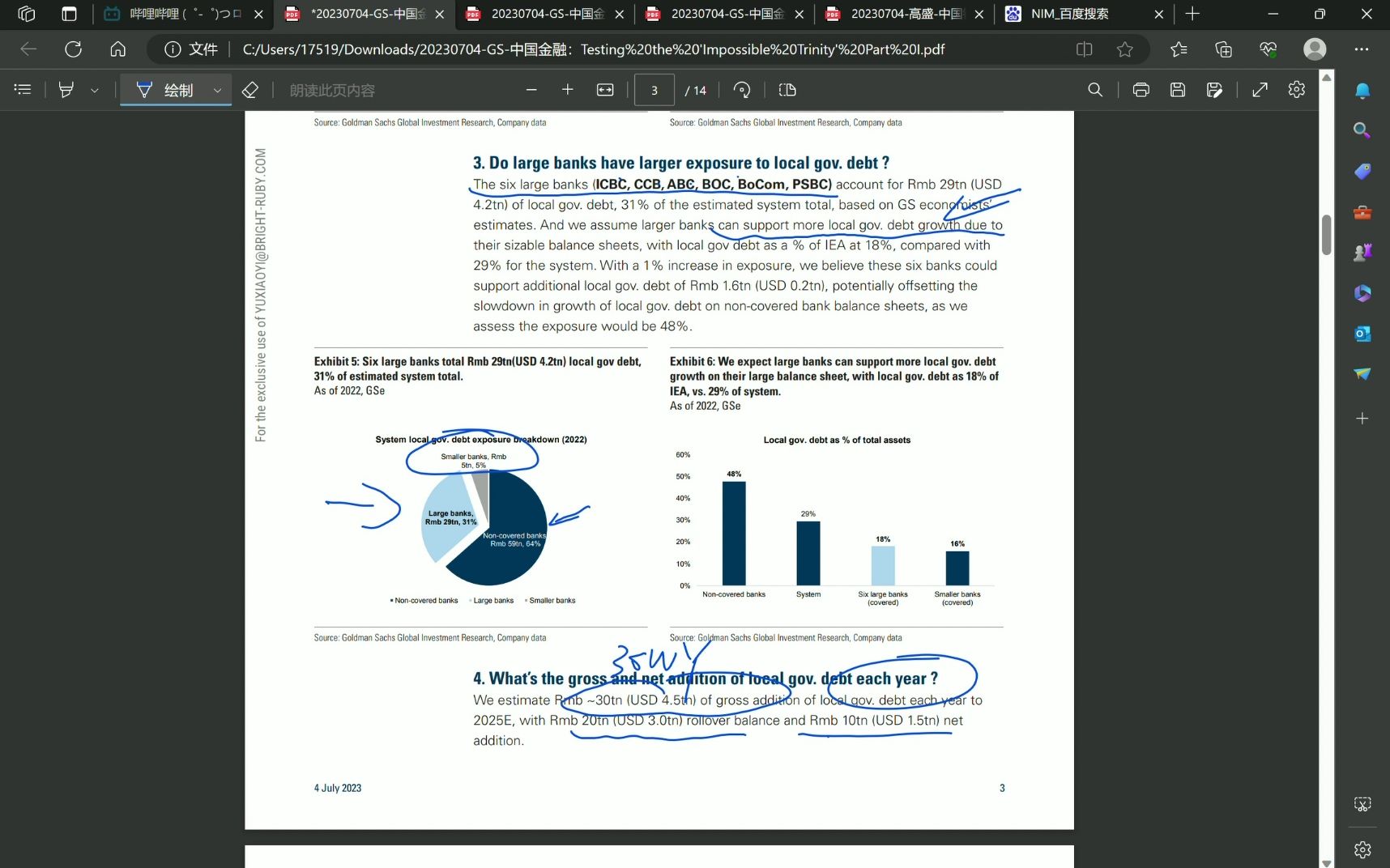
Task: Click the page number field
Action: click(654, 90)
